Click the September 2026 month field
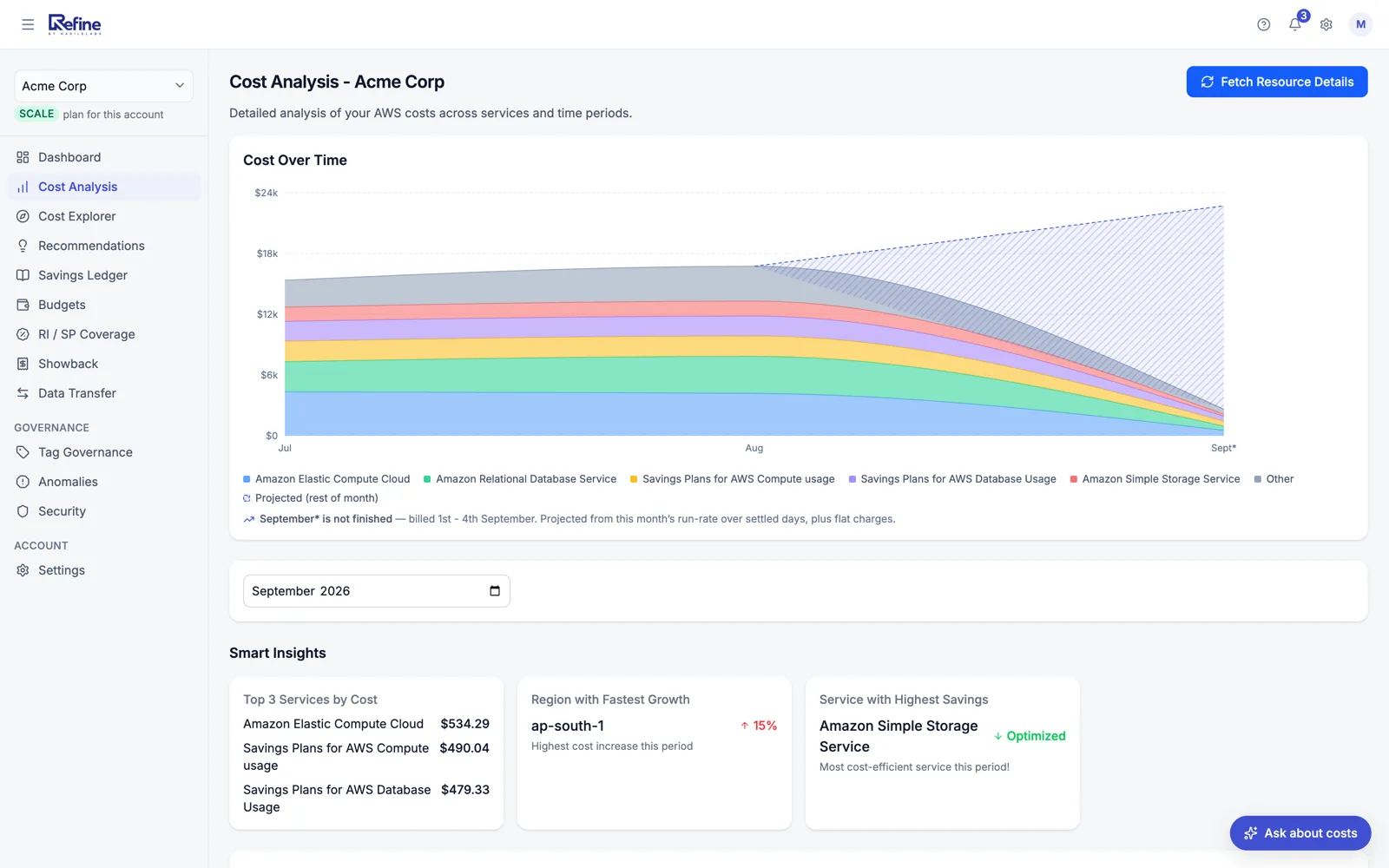 click(377, 591)
